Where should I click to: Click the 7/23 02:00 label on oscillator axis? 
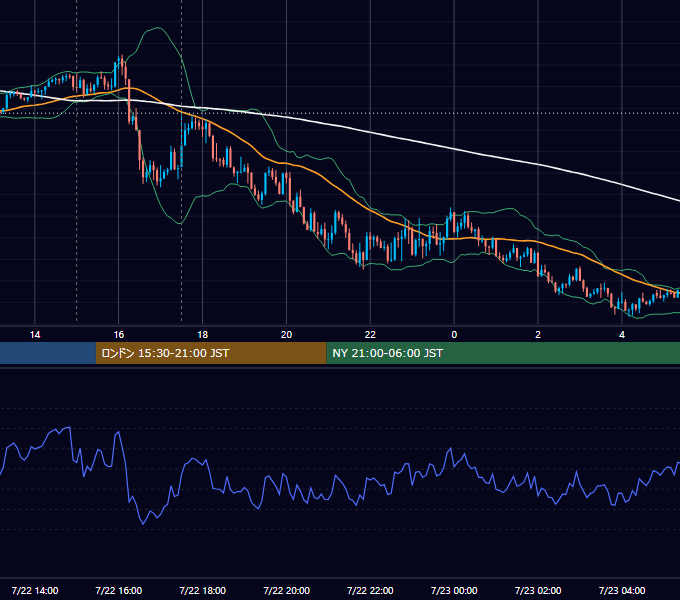point(538,590)
